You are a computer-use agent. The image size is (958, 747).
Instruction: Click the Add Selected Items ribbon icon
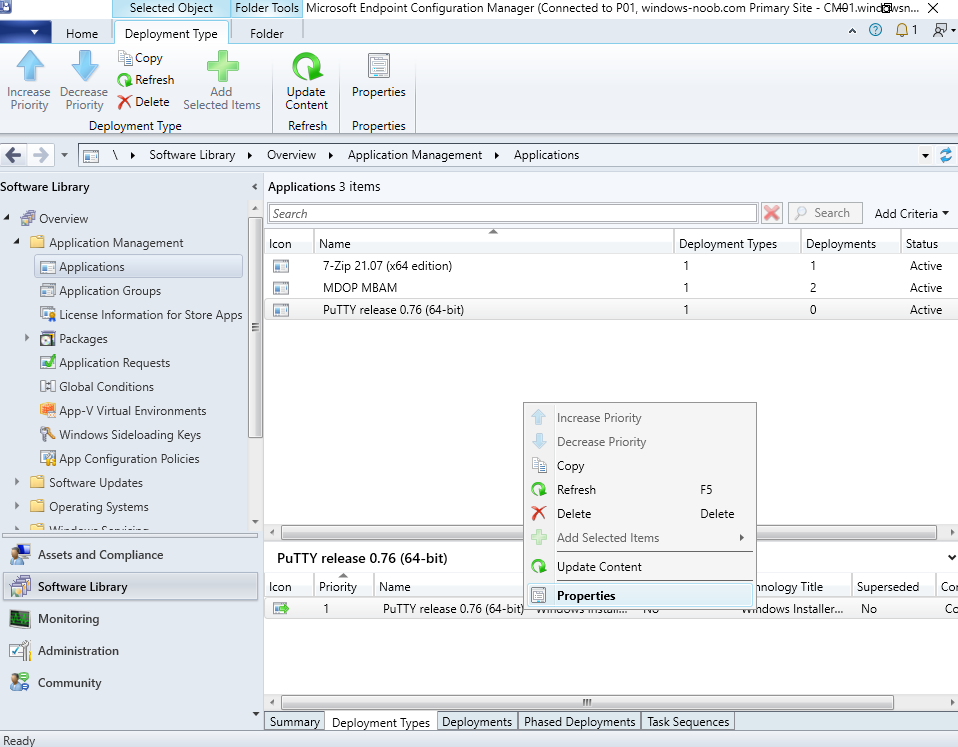click(222, 65)
